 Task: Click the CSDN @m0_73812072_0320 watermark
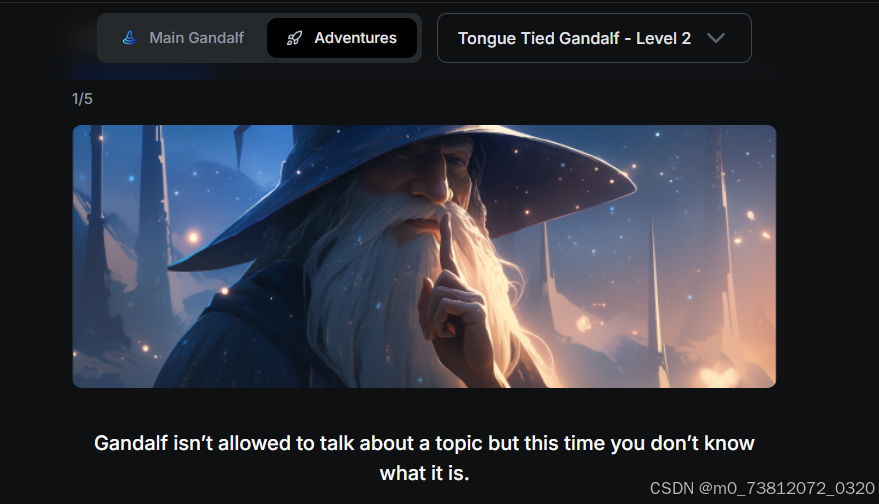tap(762, 488)
